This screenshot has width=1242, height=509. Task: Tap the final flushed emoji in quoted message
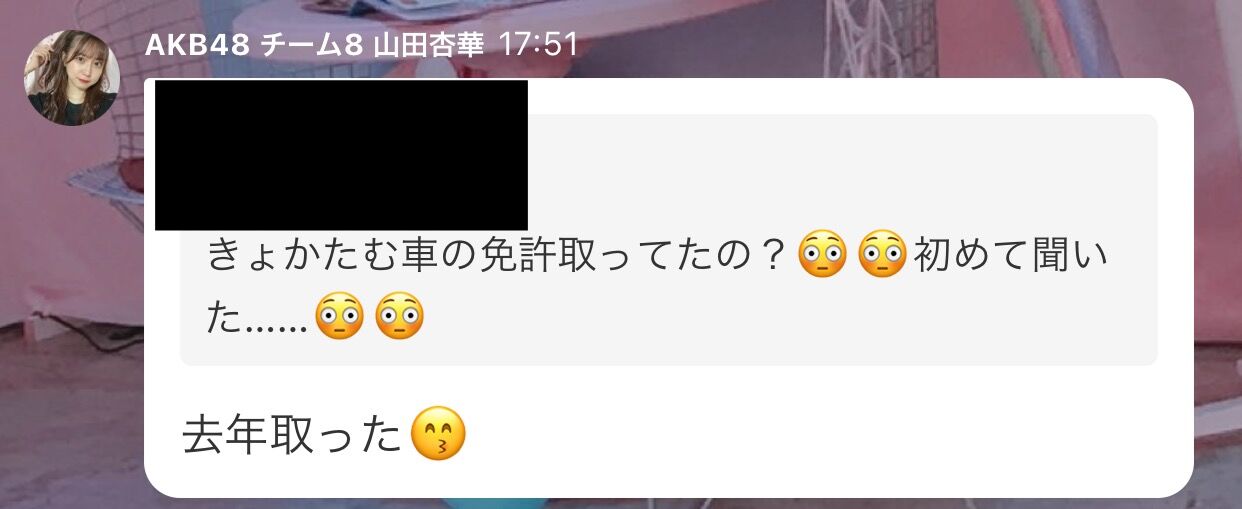[x=399, y=317]
